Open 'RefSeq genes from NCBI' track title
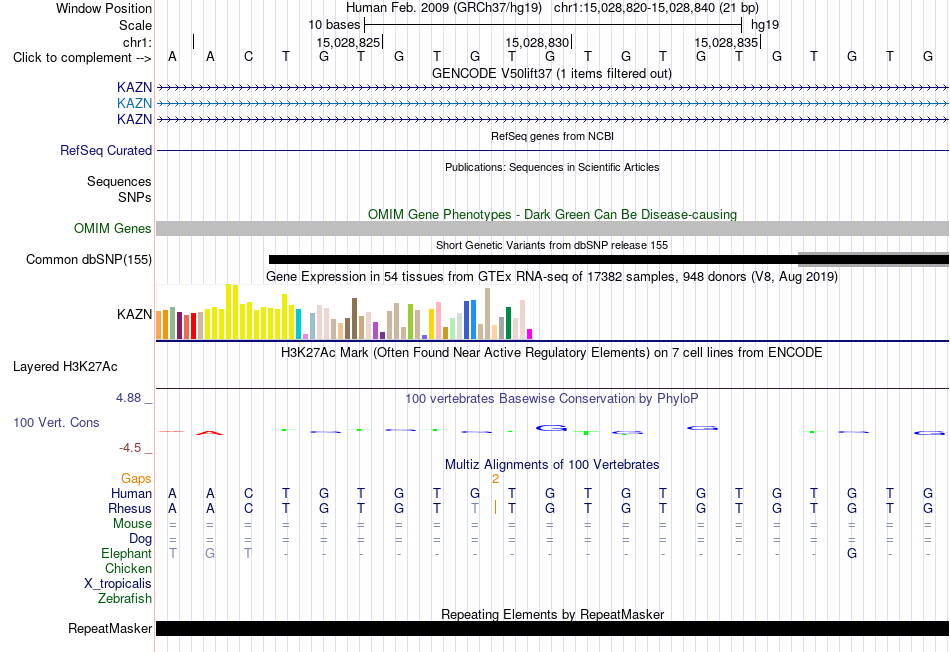Screen dimensions: 950x652 pyautogui.click(x=552, y=136)
